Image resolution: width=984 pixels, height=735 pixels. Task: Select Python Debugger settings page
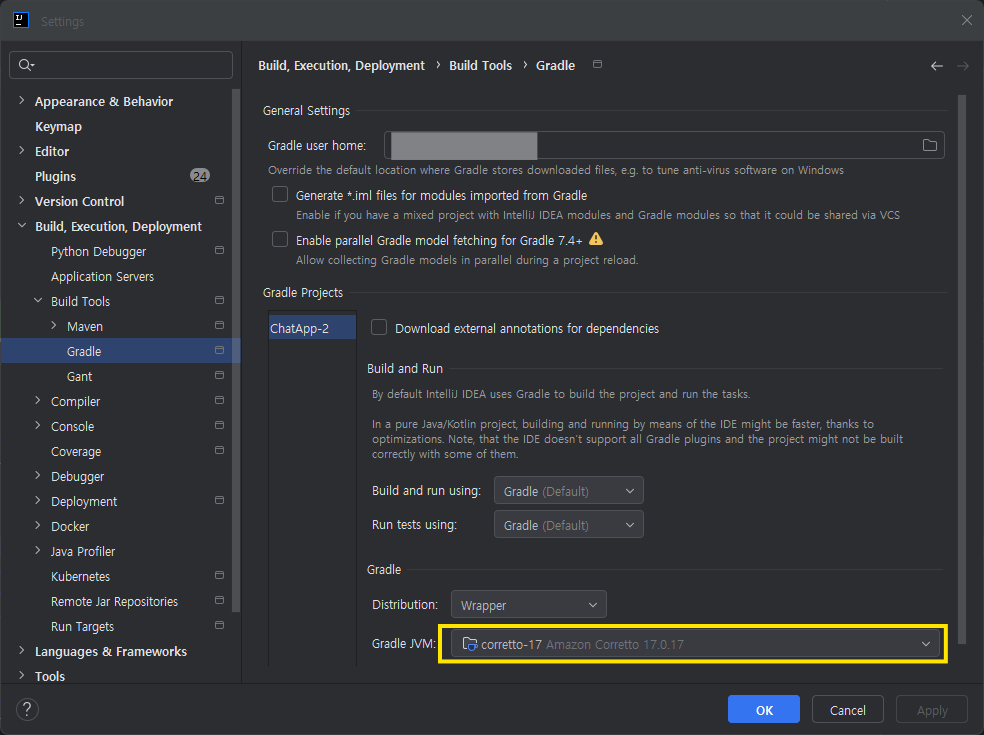[98, 252]
